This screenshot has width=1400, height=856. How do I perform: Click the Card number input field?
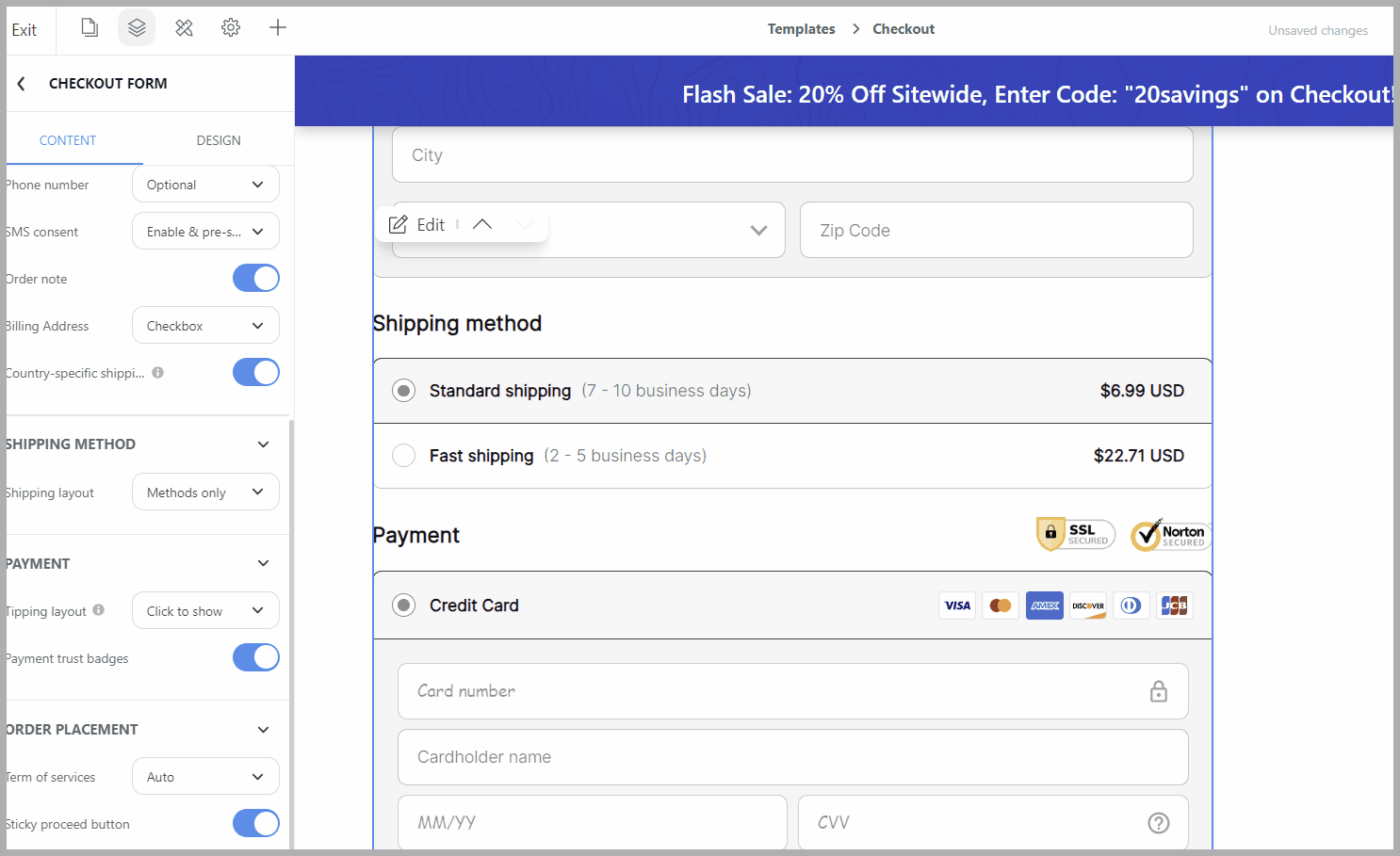point(793,691)
